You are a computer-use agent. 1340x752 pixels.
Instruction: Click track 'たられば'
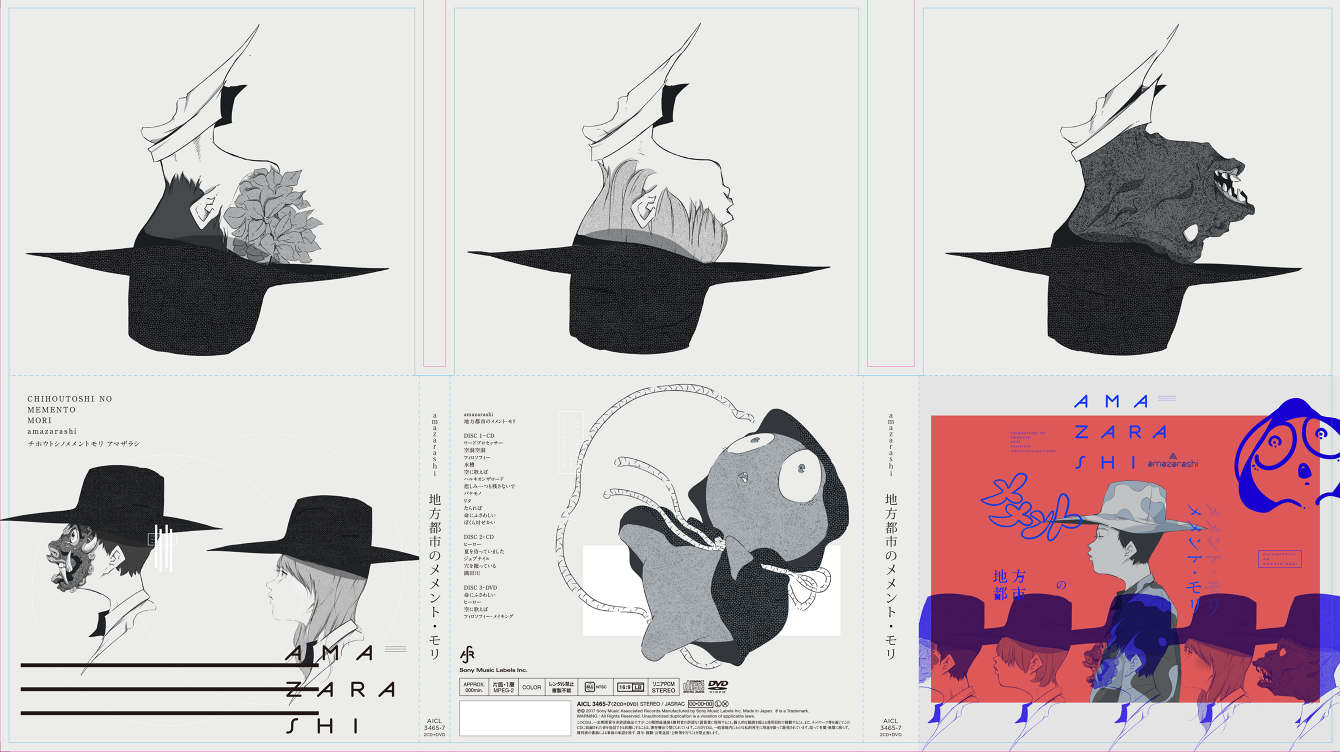473,508
